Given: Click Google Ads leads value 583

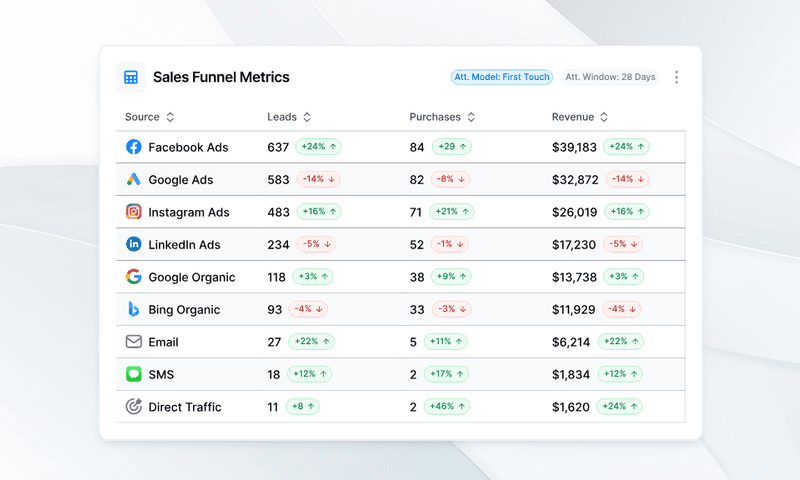Looking at the screenshot, I should [x=278, y=180].
